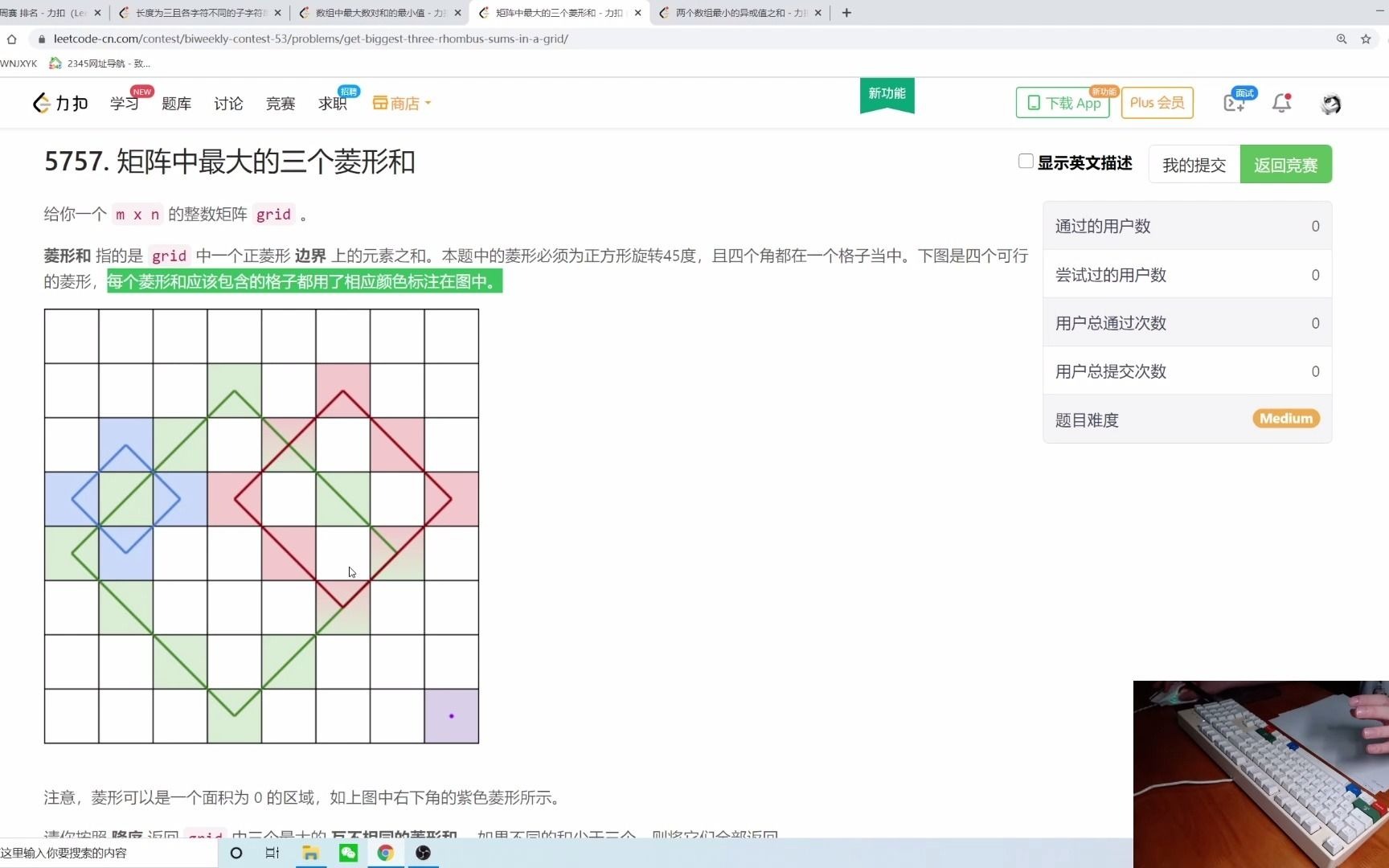Screen dimensions: 1389x868
Task: Launch OBS from the taskbar
Action: (422, 854)
